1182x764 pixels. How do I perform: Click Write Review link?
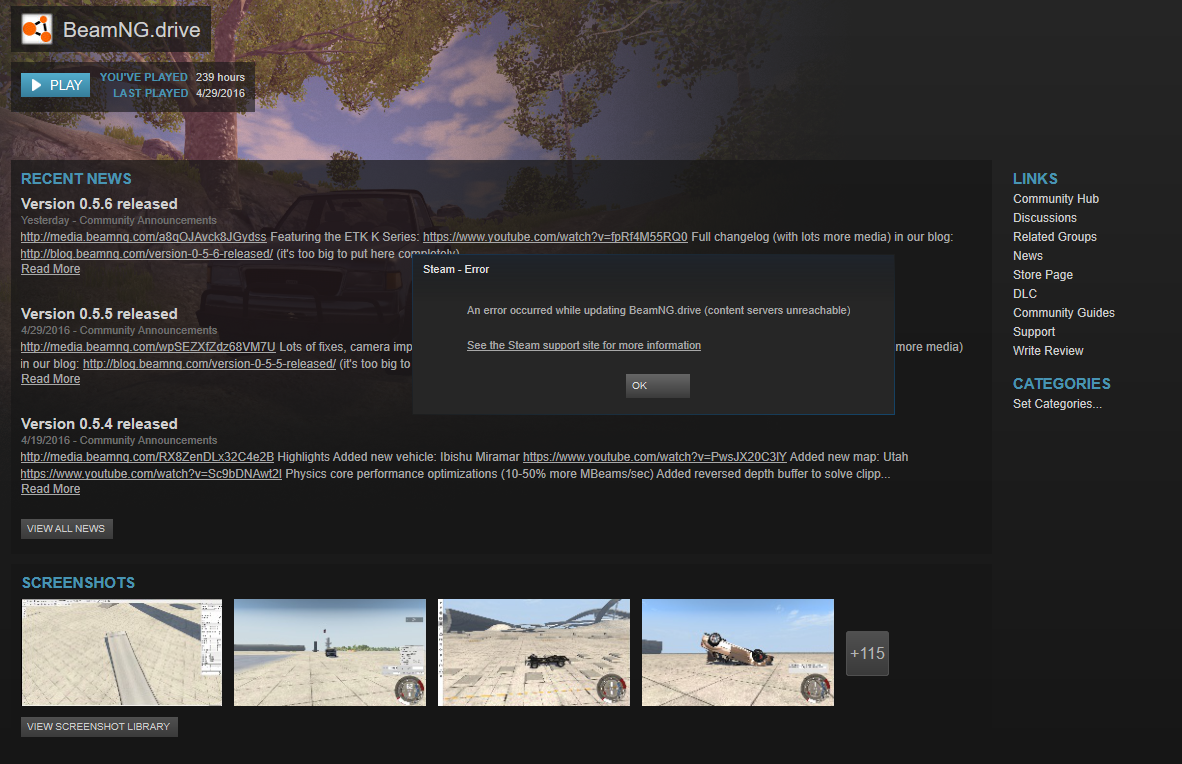point(1048,351)
